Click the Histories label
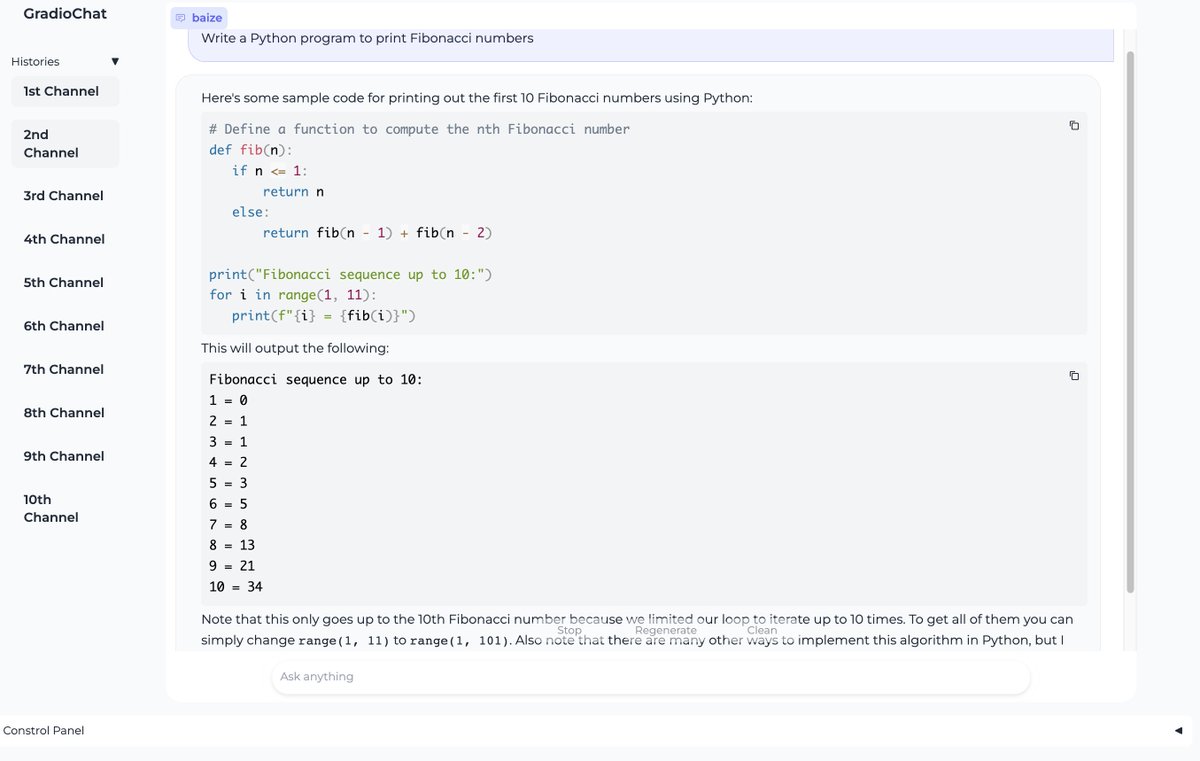 (x=35, y=62)
